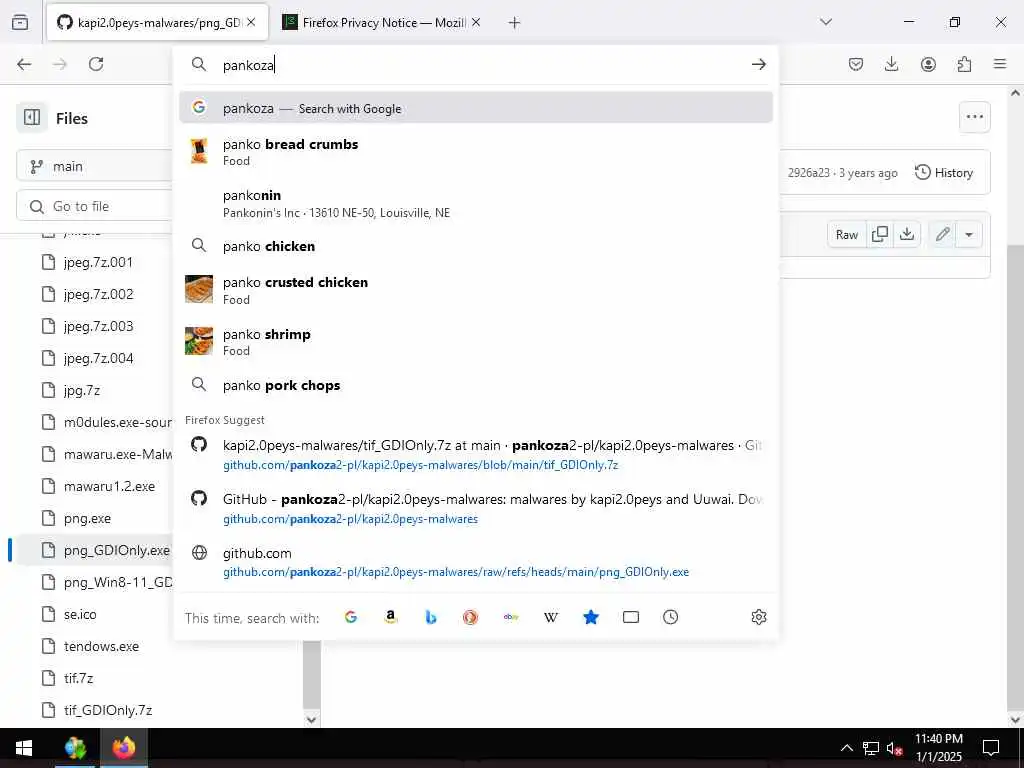Click the Go arrow in address bar
1024x768 pixels.
[x=758, y=64]
